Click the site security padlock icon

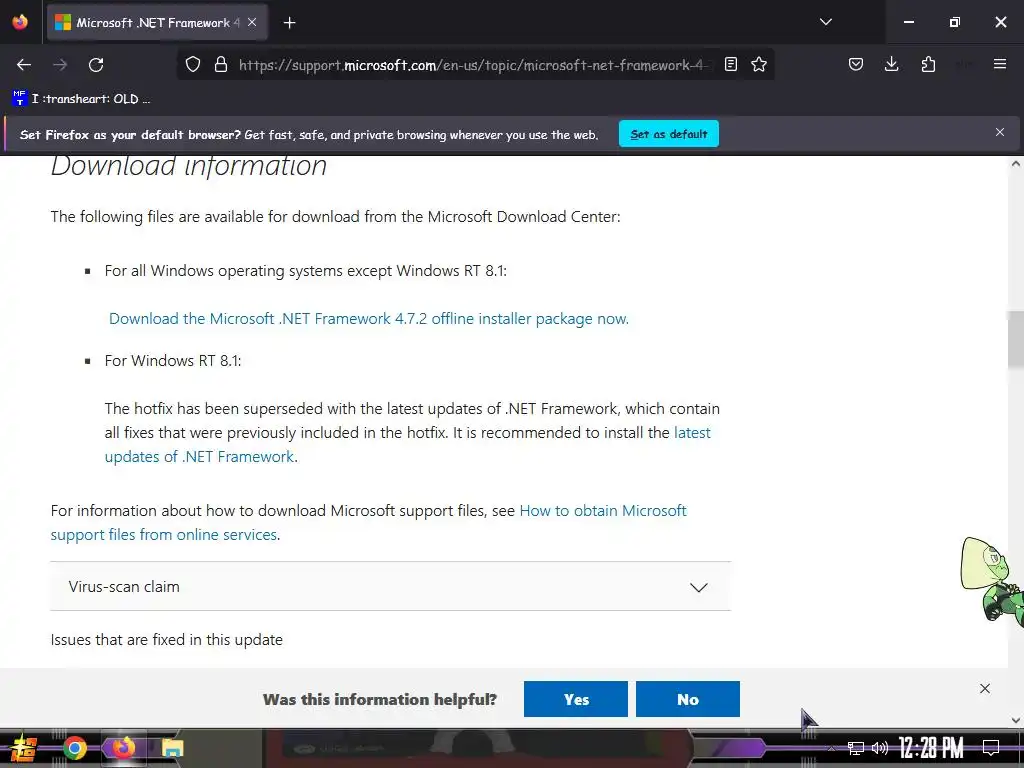(x=221, y=65)
